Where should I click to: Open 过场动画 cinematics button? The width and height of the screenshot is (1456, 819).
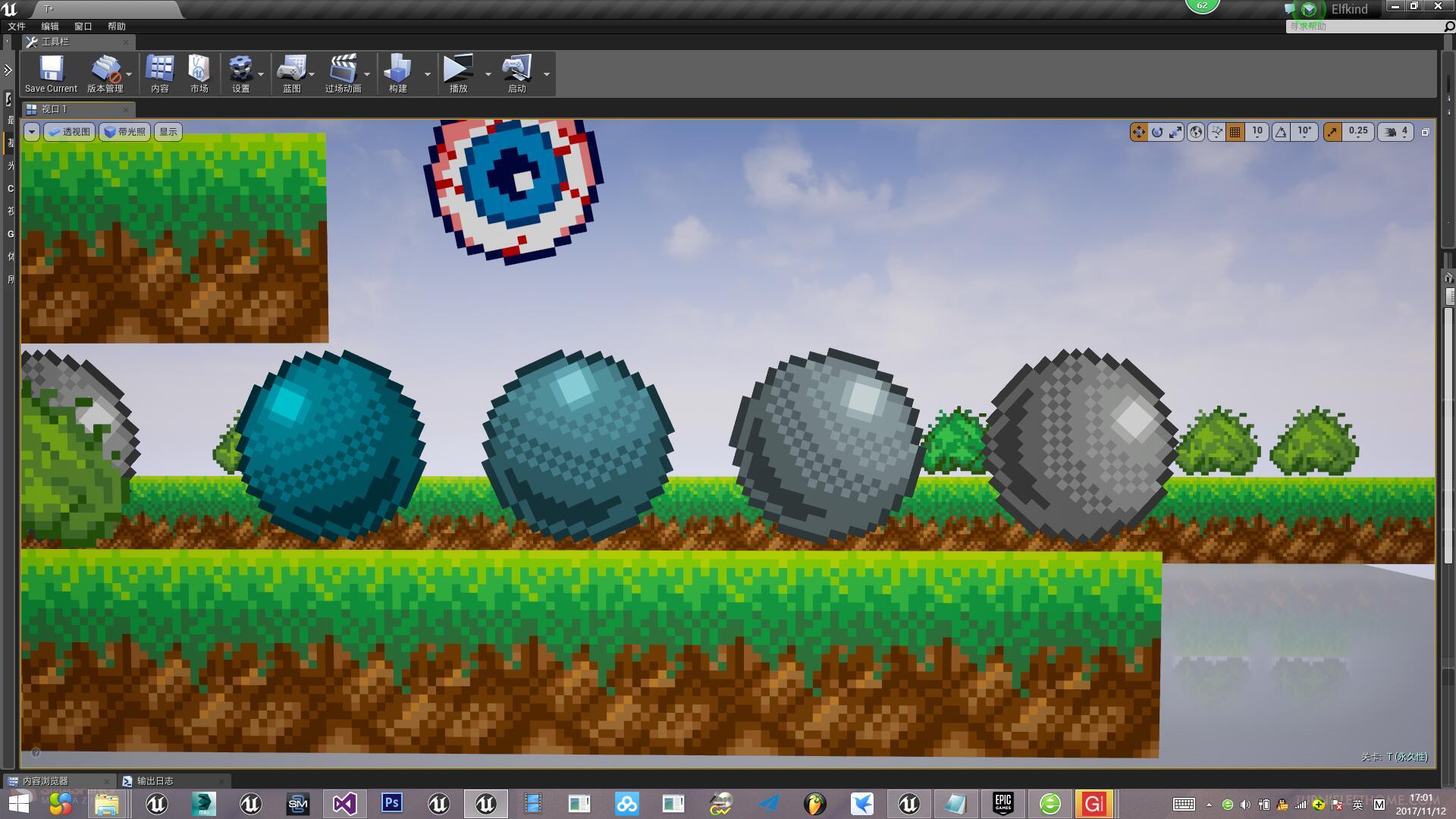coord(343,74)
